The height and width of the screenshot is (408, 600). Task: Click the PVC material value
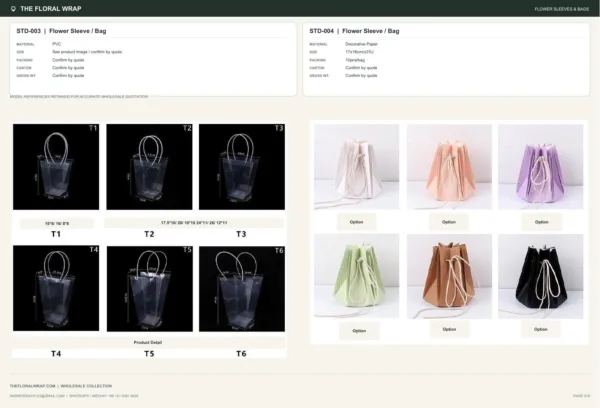pos(57,44)
